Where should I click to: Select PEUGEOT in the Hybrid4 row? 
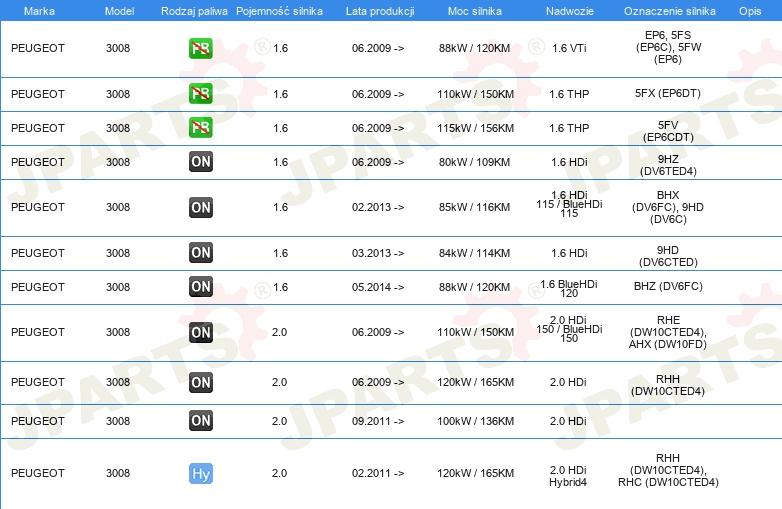(x=38, y=473)
